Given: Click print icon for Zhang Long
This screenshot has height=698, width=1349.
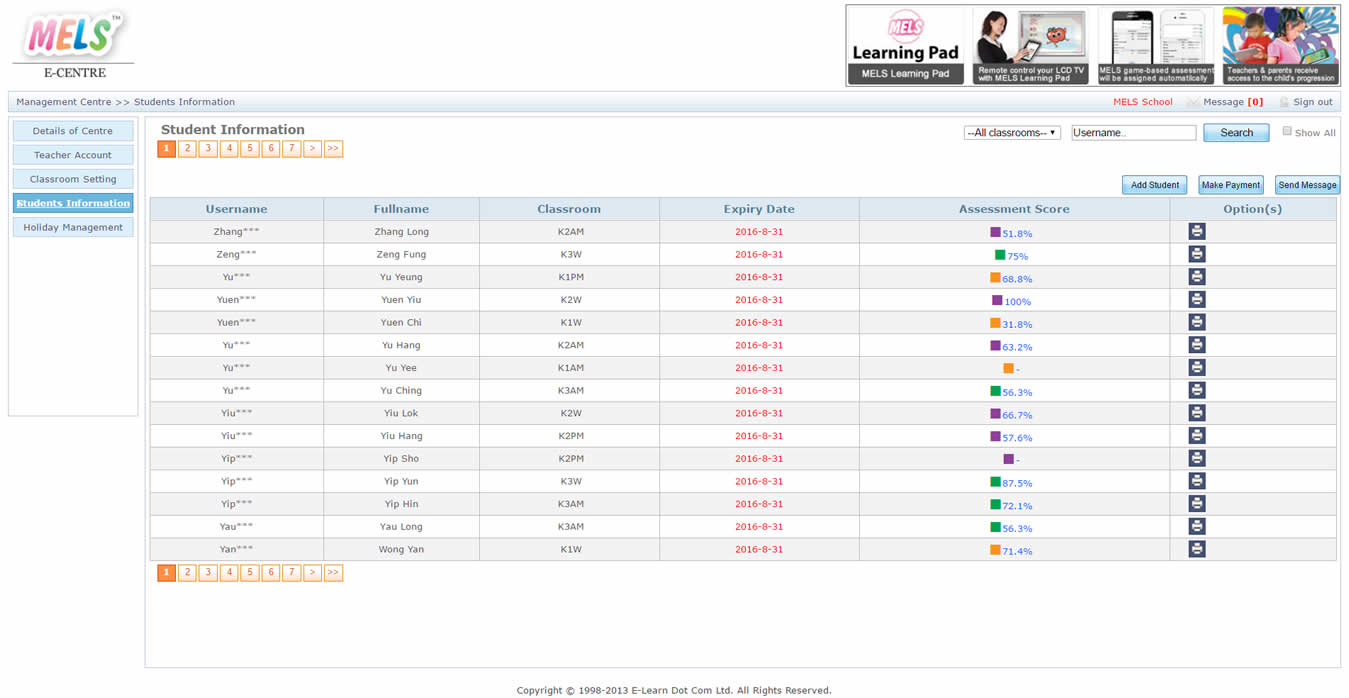Looking at the screenshot, I should tap(1196, 232).
